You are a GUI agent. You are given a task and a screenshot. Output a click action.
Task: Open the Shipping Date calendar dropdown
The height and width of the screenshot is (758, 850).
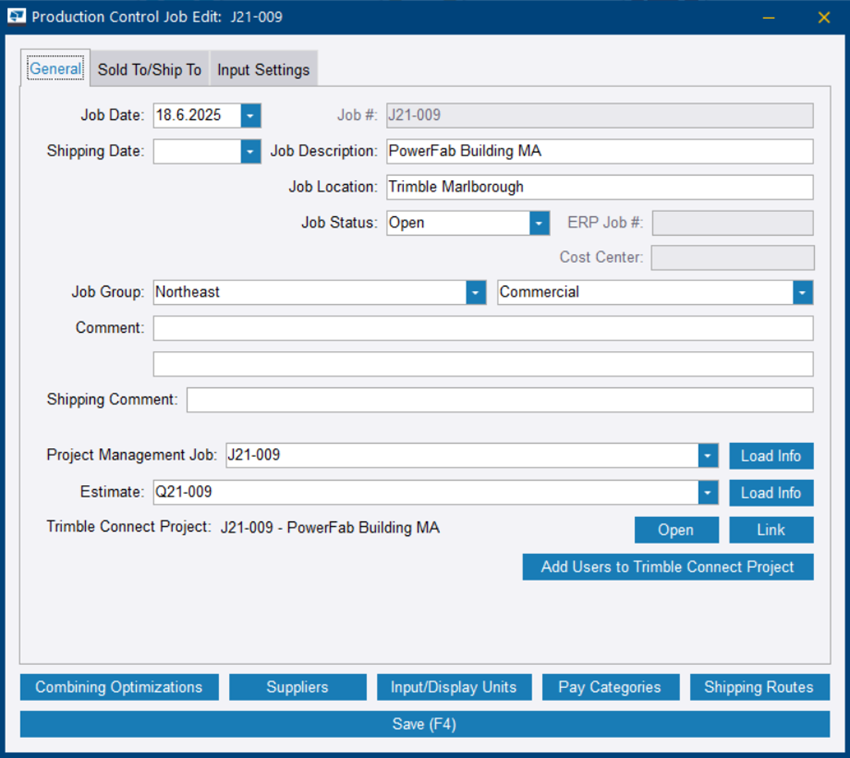coord(251,151)
